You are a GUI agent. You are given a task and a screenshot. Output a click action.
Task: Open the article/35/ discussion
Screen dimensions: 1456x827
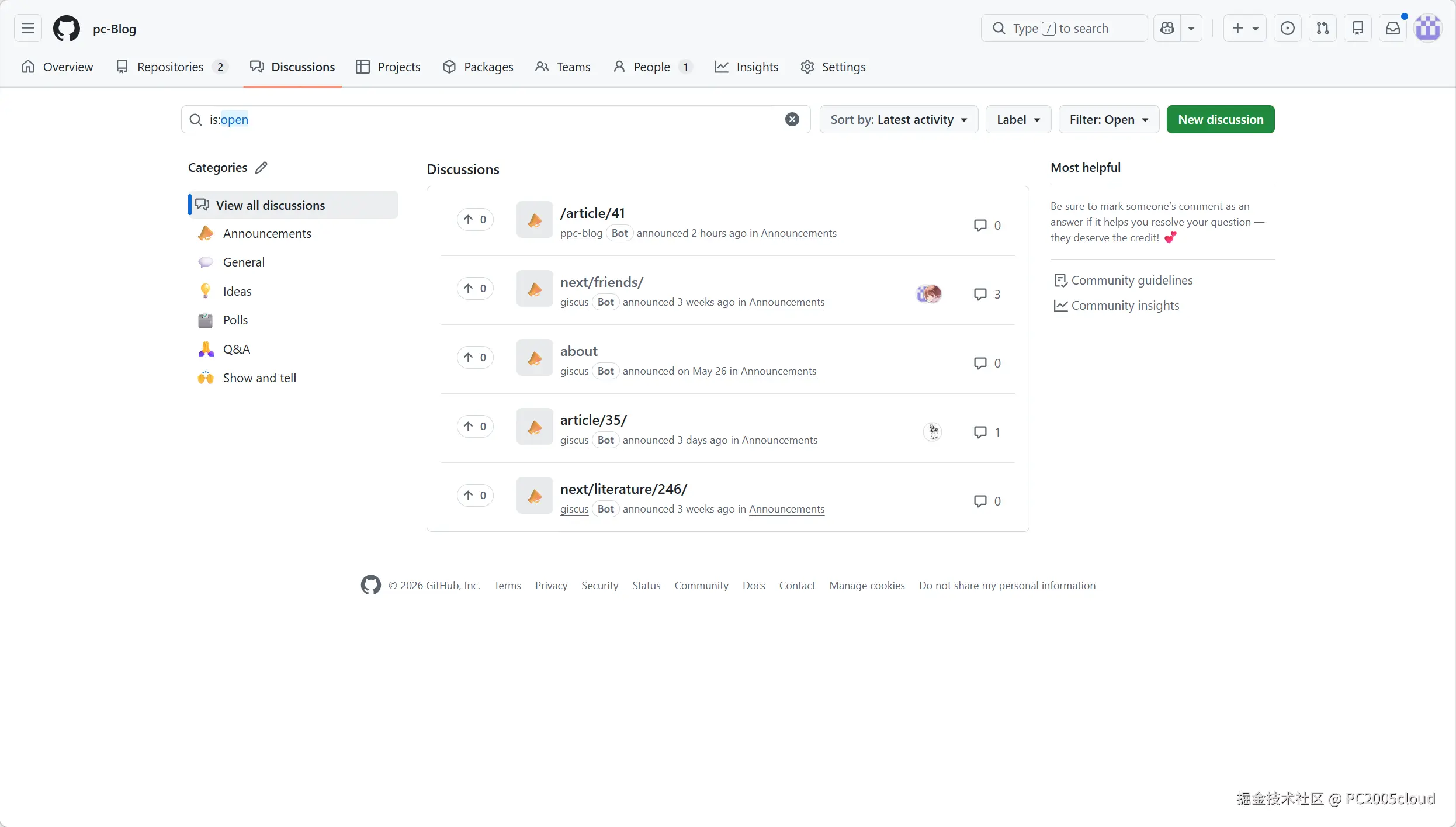coord(594,420)
